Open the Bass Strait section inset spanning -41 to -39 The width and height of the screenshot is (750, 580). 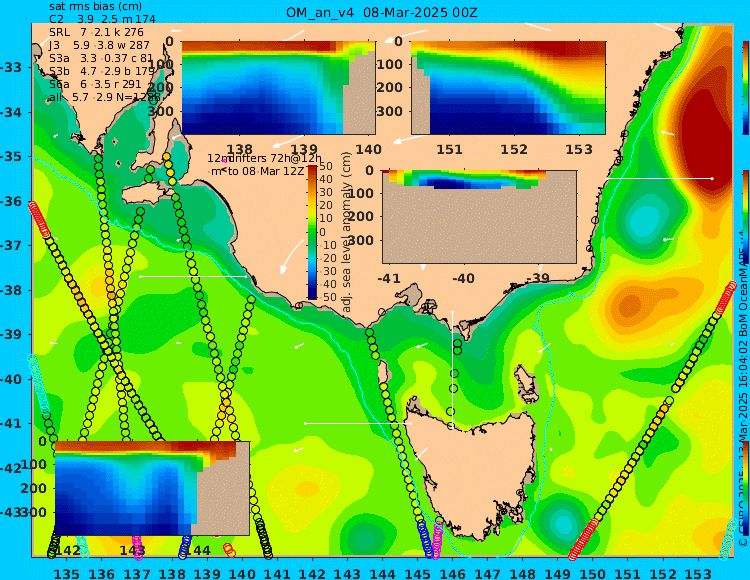pos(479,217)
